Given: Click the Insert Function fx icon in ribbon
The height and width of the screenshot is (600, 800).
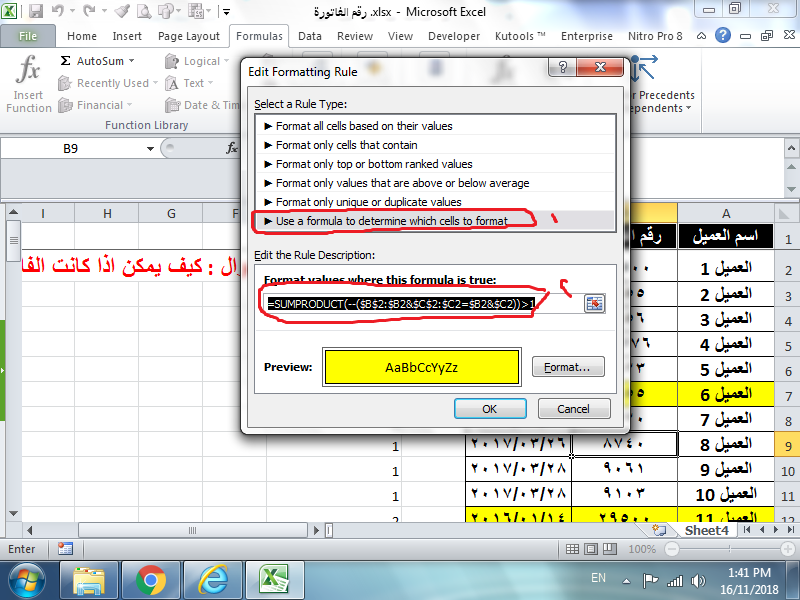Looking at the screenshot, I should pos(28,68).
